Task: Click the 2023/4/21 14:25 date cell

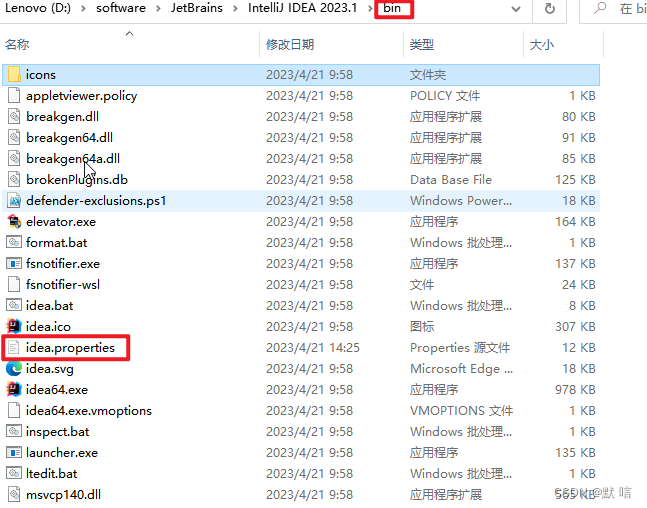Action: click(313, 348)
